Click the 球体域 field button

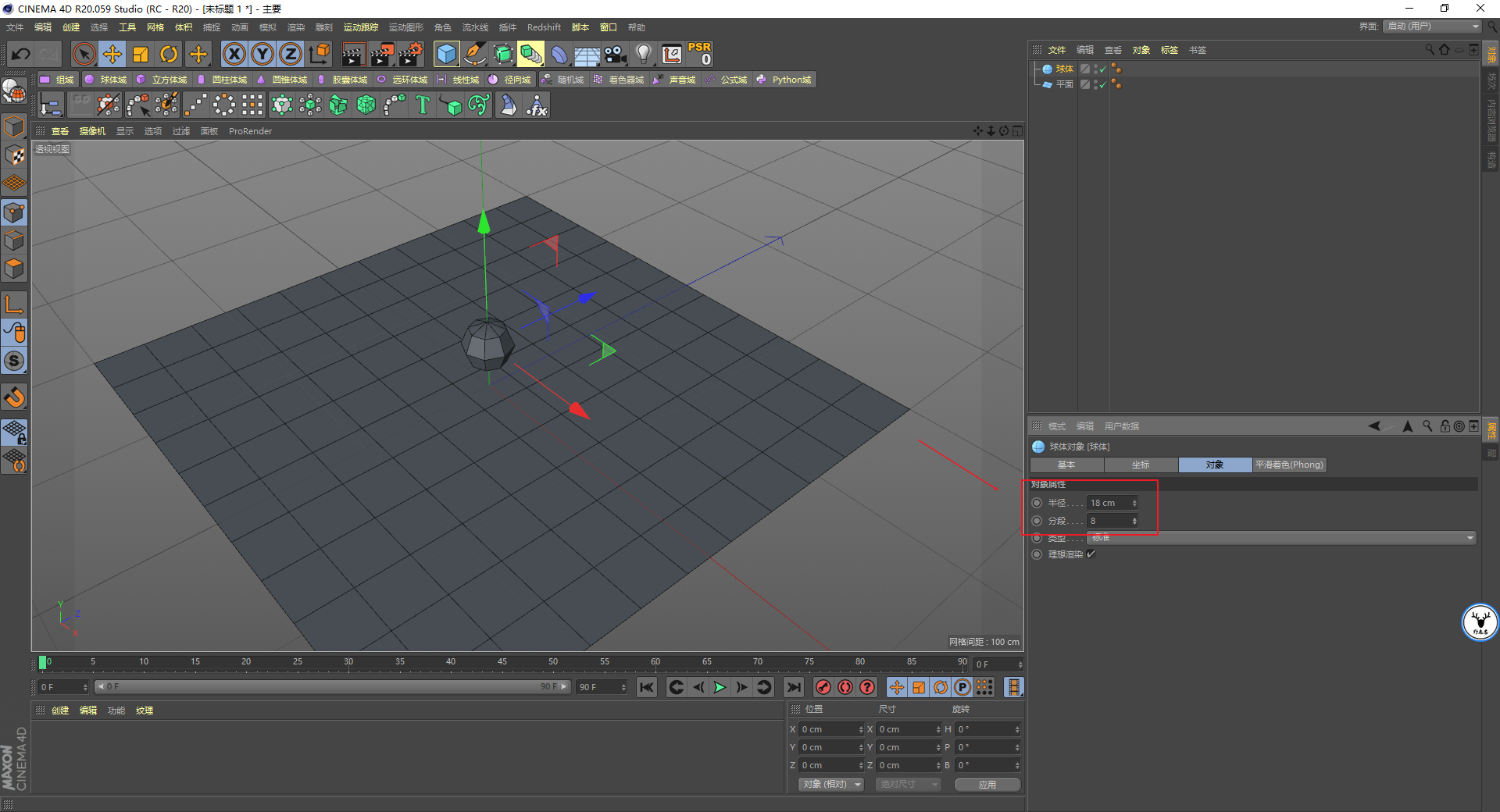pos(105,80)
